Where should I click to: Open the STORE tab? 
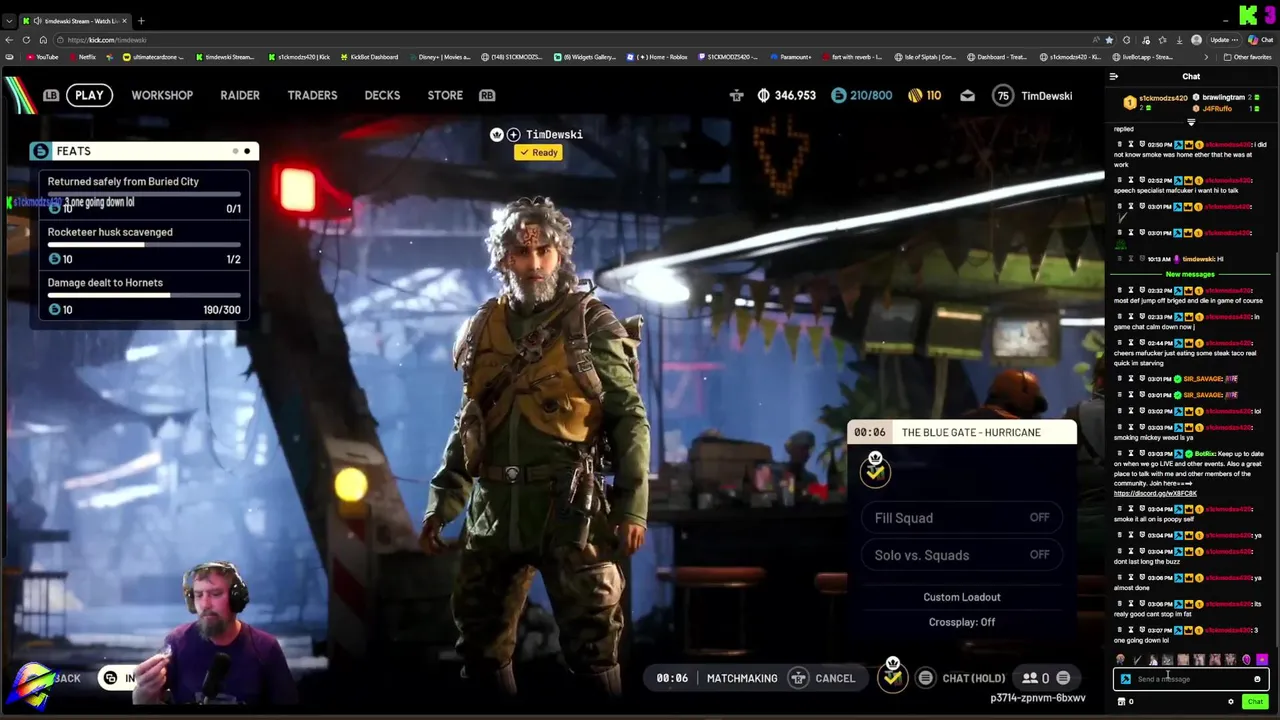pyautogui.click(x=445, y=95)
